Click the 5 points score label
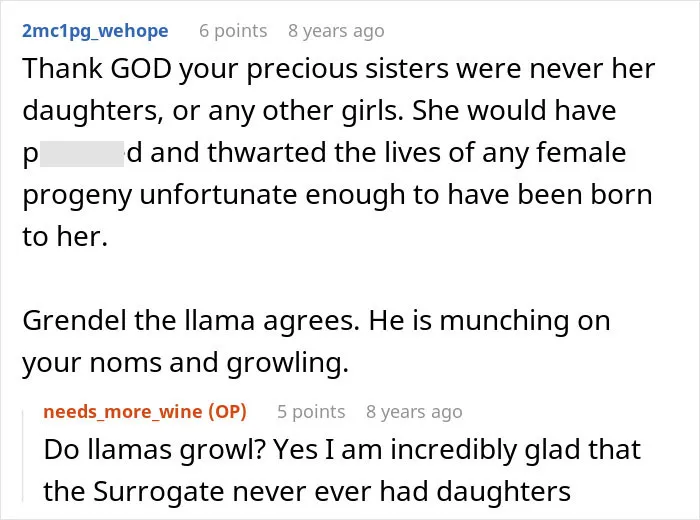 tap(311, 412)
